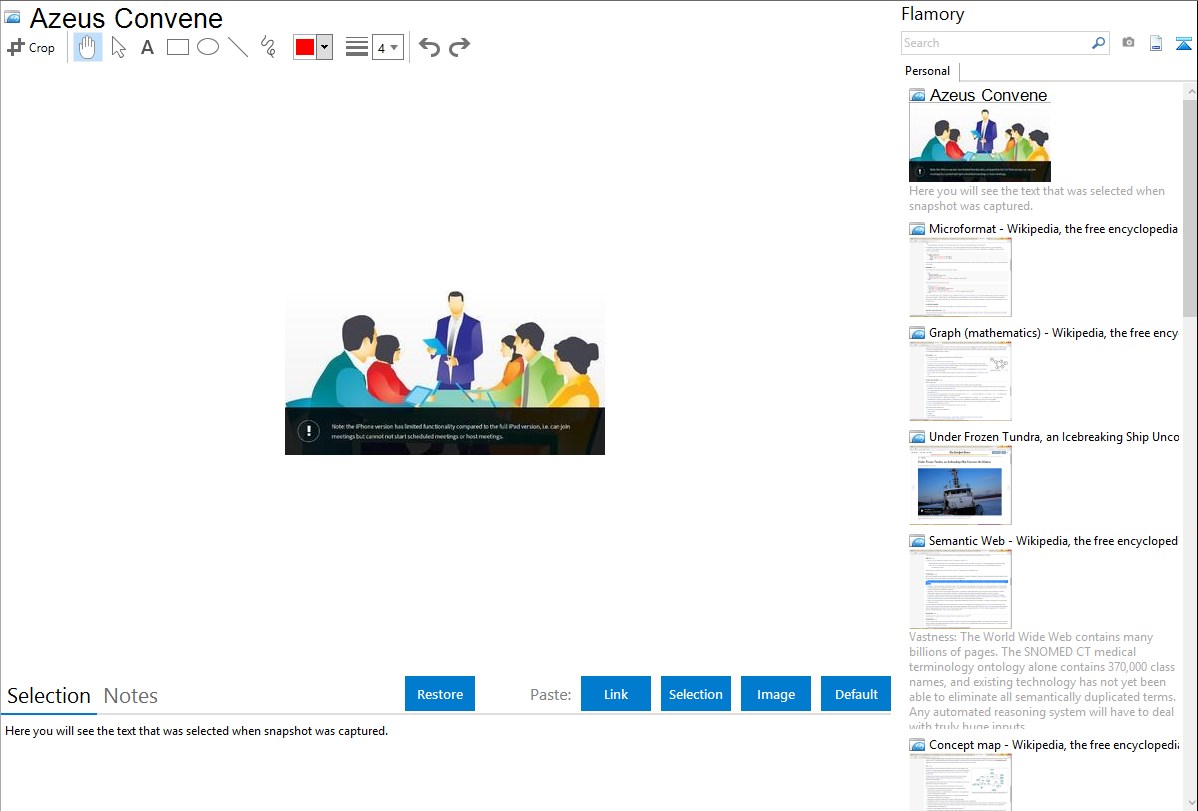Open Concept map Wikipedia snapshot entry
Image resolution: width=1198 pixels, height=811 pixels.
pos(1054,744)
